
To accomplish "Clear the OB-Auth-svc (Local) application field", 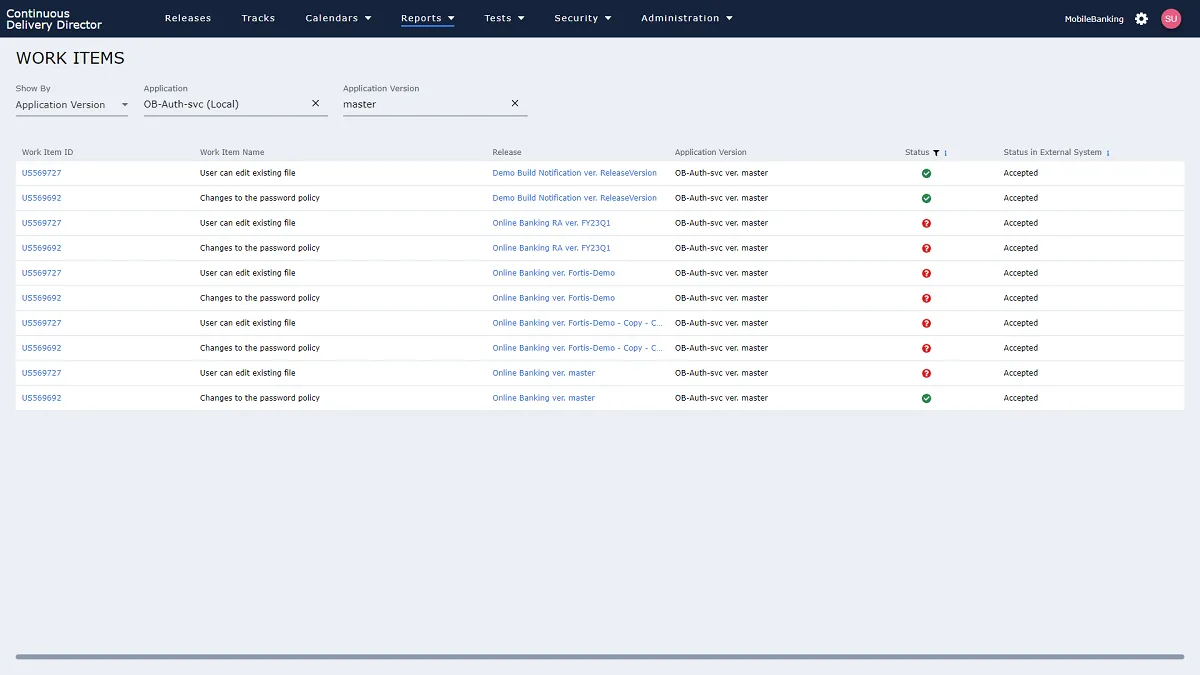I will click(316, 103).
